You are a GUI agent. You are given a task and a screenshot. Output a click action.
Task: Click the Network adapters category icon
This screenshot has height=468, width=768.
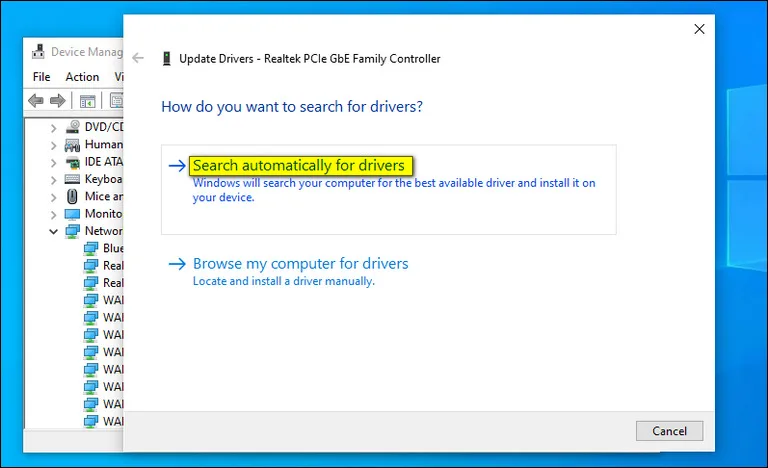(72, 231)
